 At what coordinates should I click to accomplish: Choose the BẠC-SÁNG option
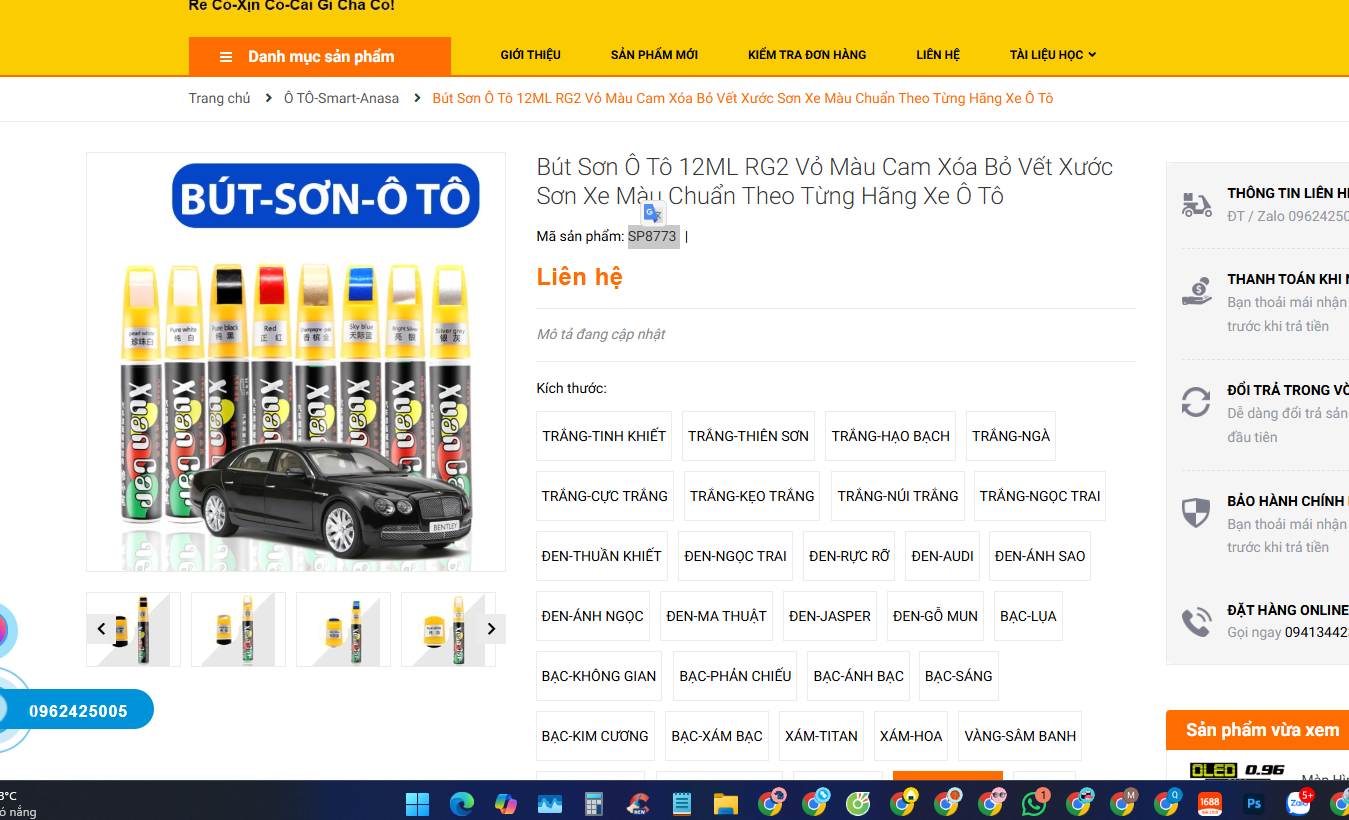tap(959, 676)
